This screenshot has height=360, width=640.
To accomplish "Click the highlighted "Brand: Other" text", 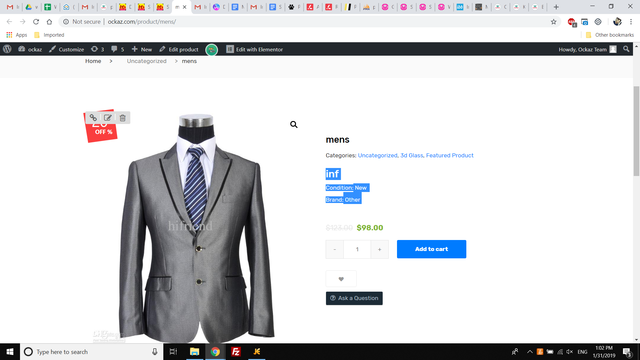I will tap(343, 200).
